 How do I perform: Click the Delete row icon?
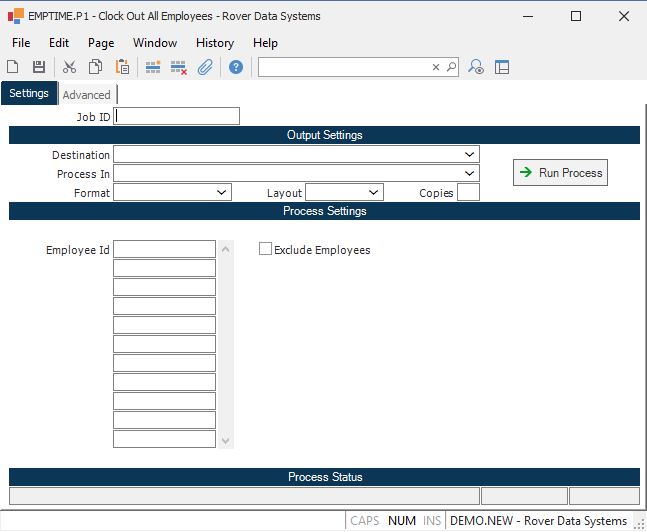[179, 67]
